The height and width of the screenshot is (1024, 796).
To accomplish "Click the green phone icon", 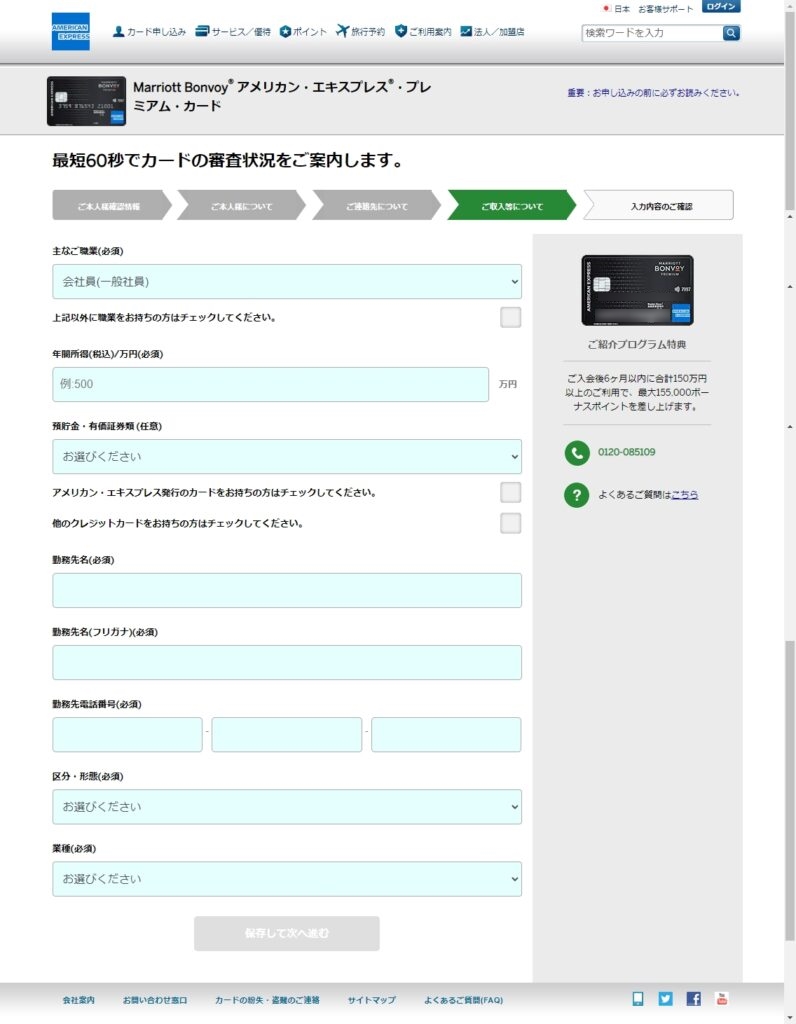I will coord(577,453).
